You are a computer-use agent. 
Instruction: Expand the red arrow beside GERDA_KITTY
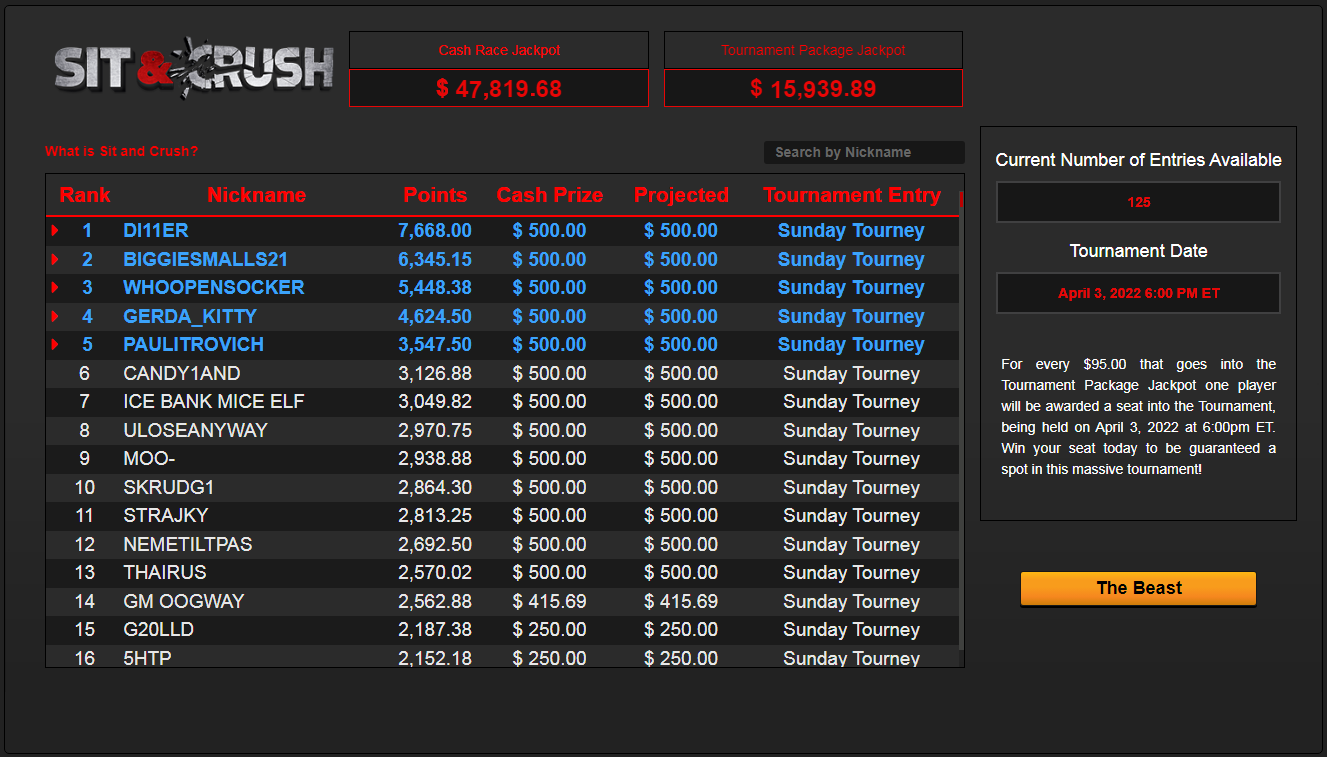(x=55, y=316)
